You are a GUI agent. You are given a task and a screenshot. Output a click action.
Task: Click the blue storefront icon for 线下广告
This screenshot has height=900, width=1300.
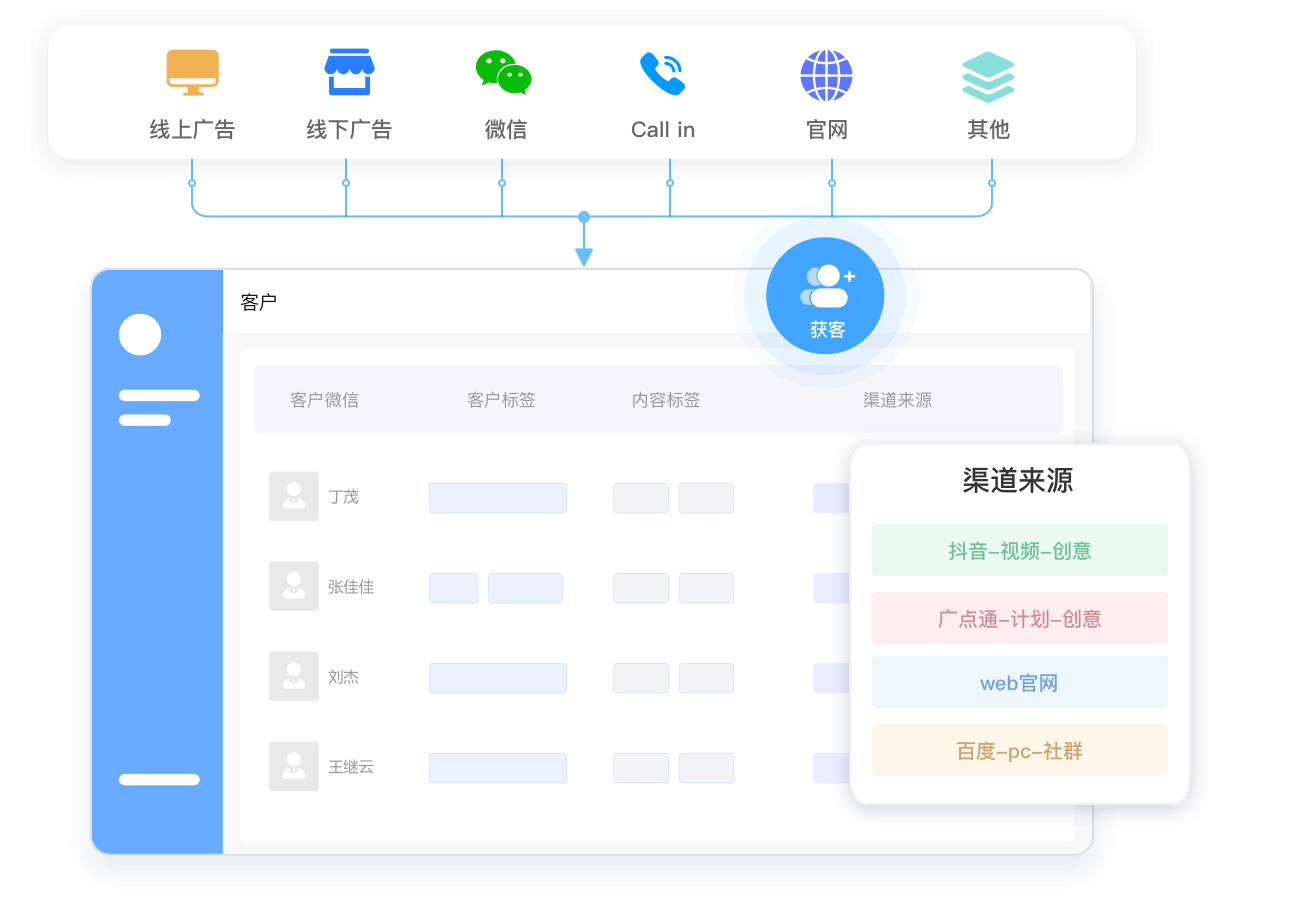pos(349,73)
